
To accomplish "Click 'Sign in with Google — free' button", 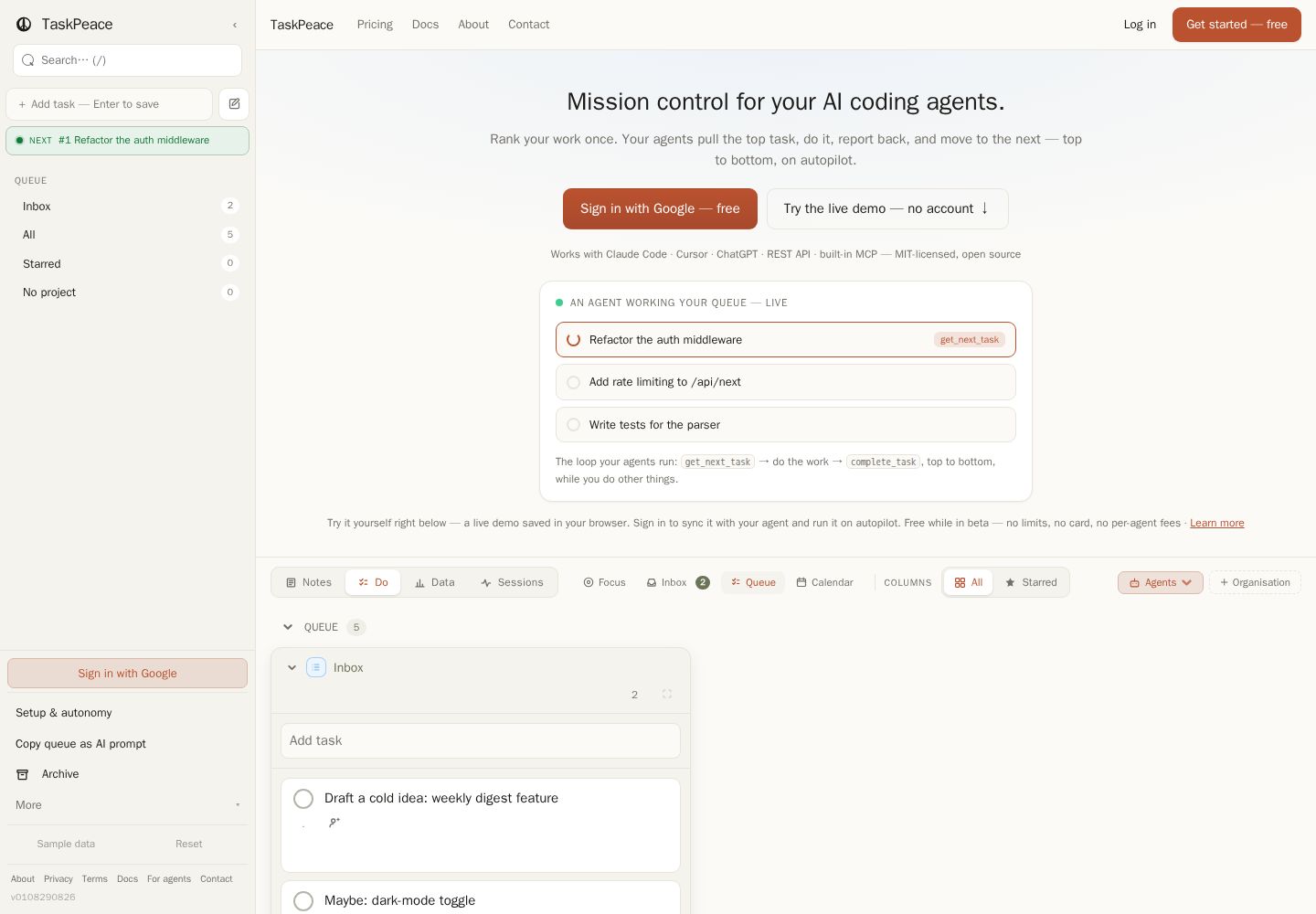I will click(x=660, y=208).
